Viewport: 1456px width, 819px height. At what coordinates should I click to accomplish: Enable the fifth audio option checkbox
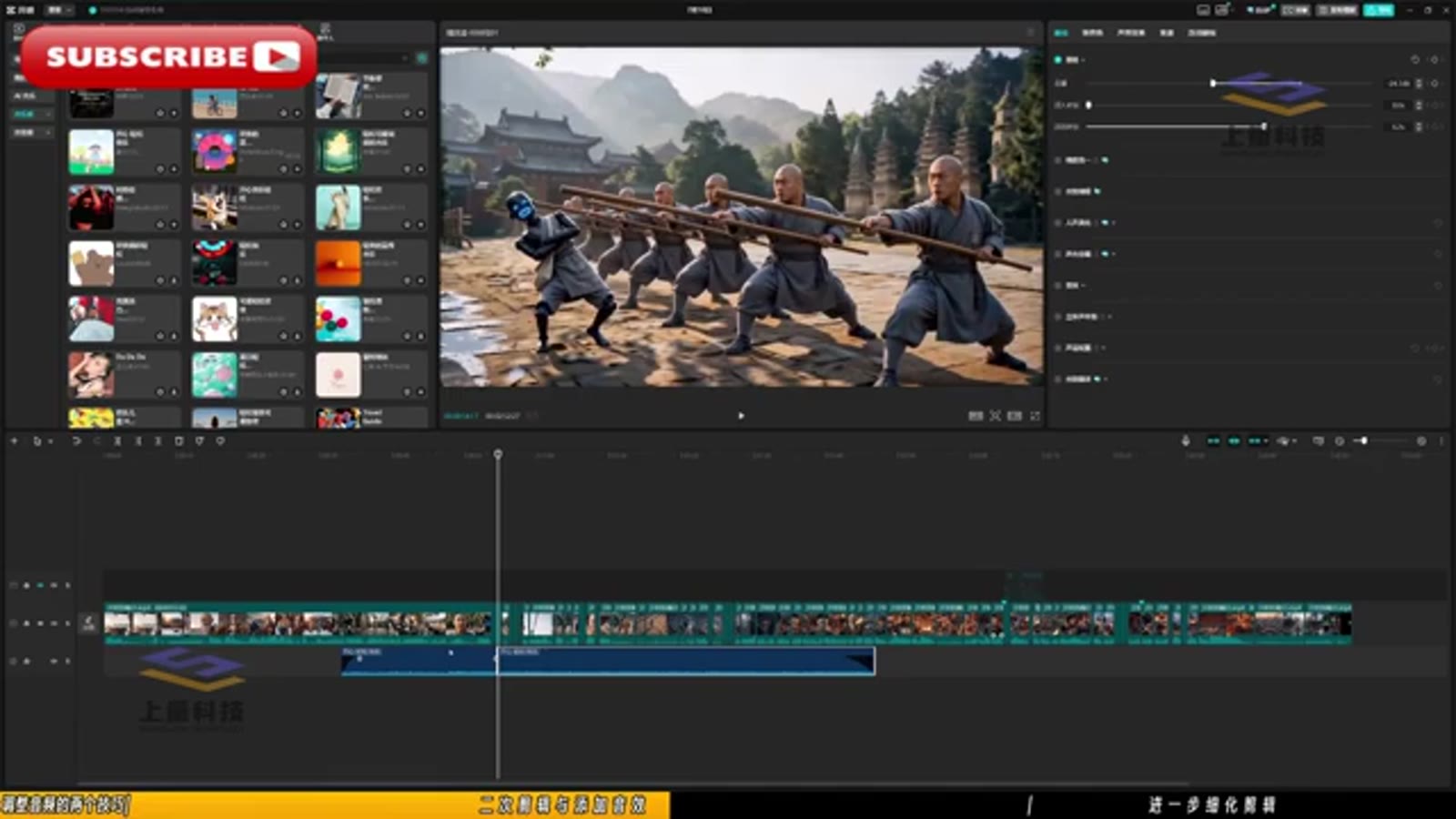tap(1057, 254)
